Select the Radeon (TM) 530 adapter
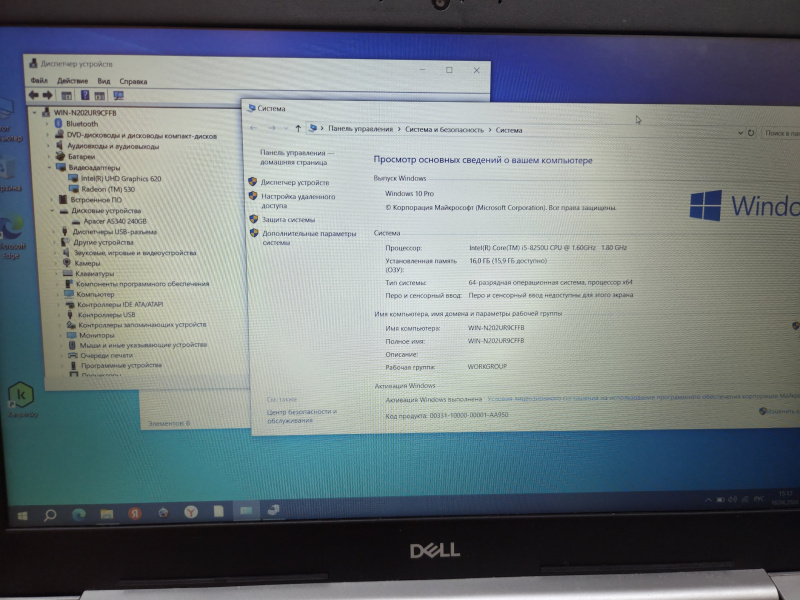 (x=101, y=188)
